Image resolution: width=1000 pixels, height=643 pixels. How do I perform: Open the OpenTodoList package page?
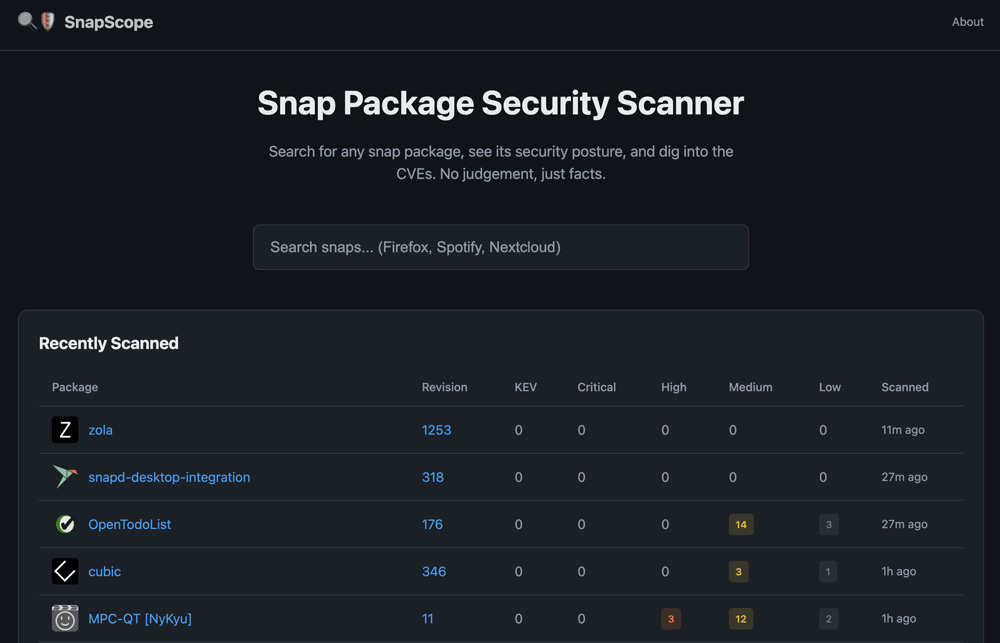(x=129, y=524)
